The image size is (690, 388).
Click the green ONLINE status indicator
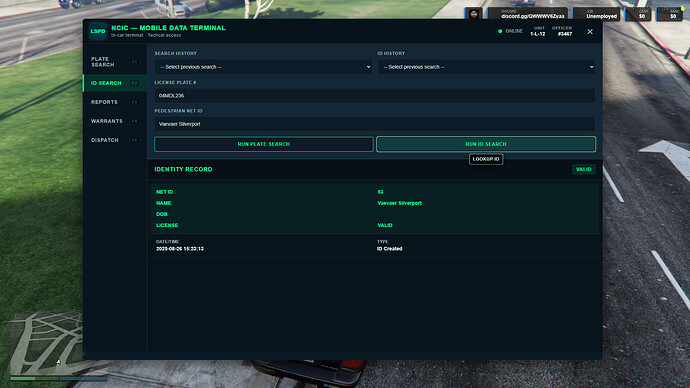[500, 31]
